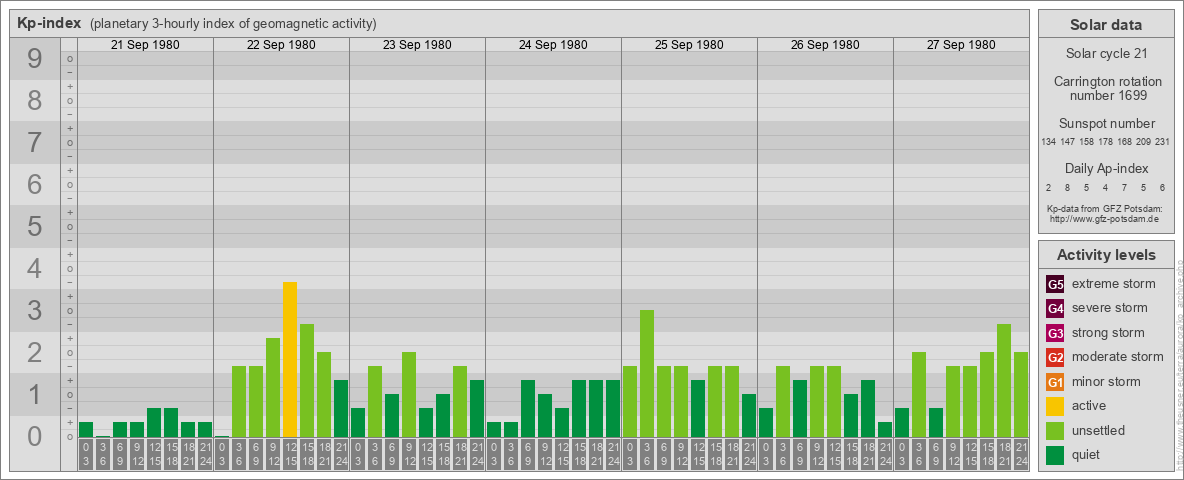The width and height of the screenshot is (1184, 480).
Task: Click the 26 Sep 21-24 hour bar
Action: click(x=884, y=429)
